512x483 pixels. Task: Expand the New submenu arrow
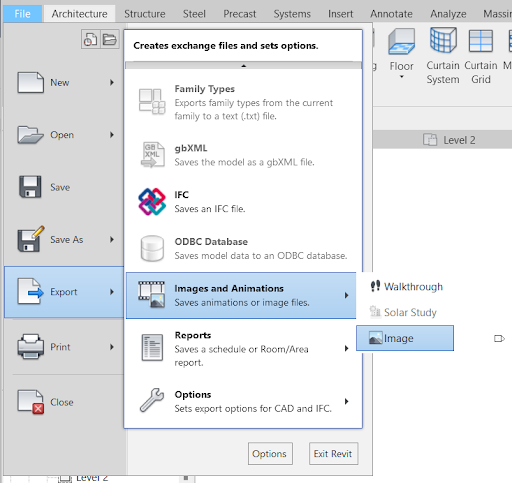coord(112,82)
